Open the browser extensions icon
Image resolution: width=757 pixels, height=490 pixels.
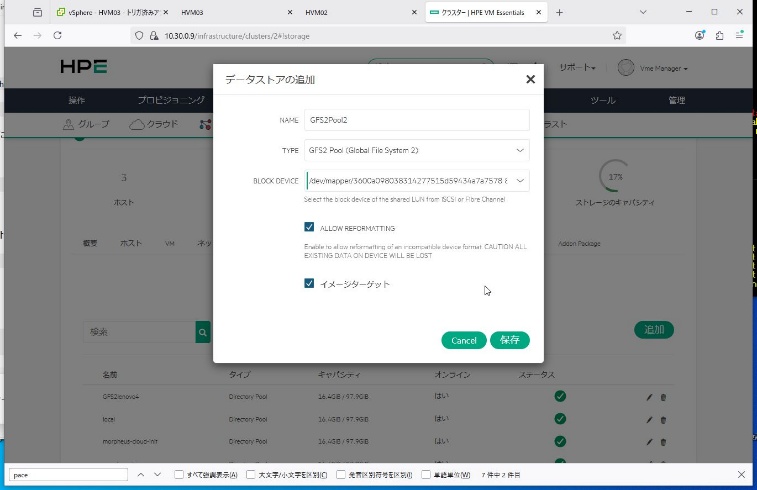pyautogui.click(x=720, y=35)
